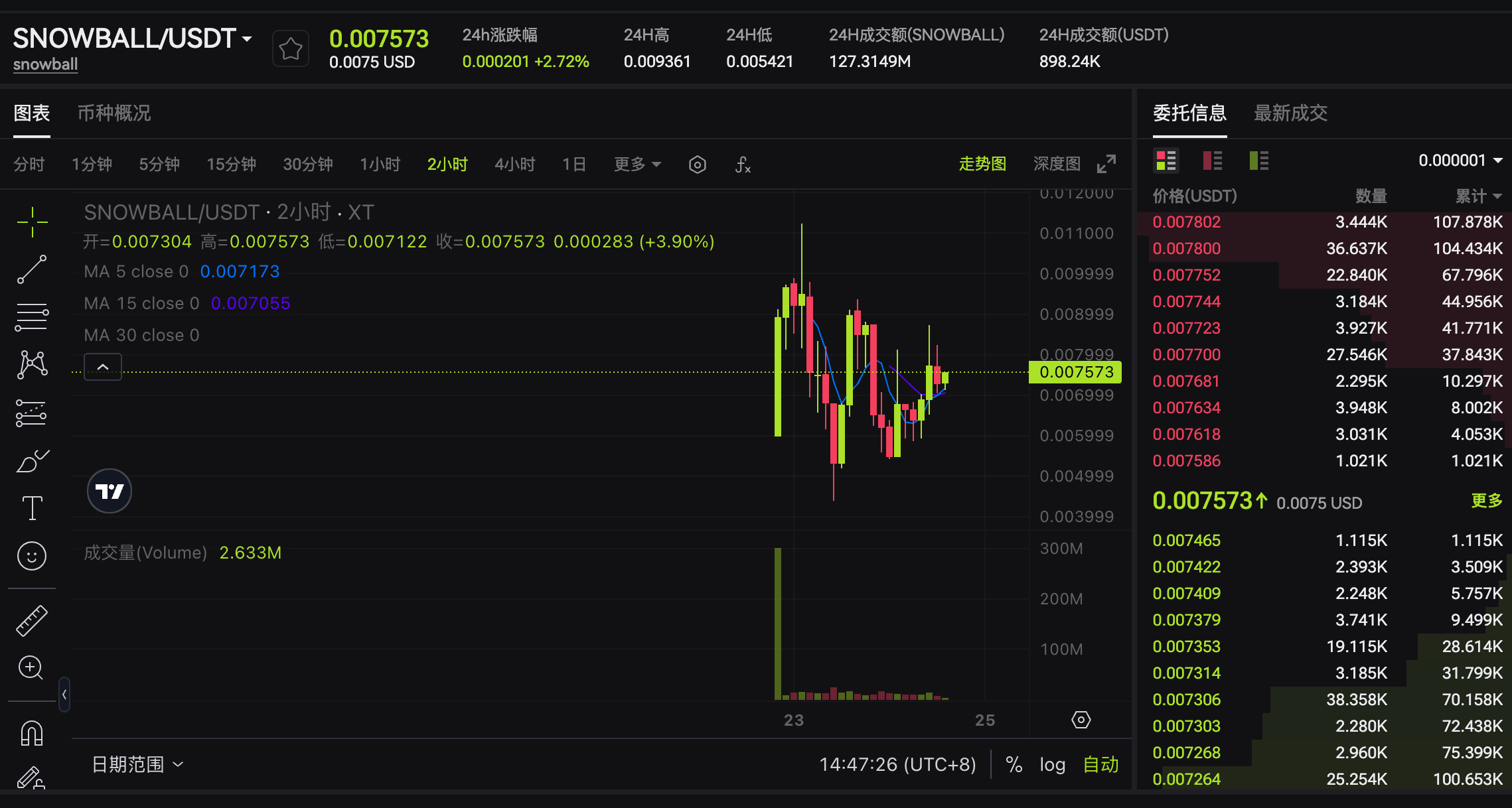
Task: Open the 最新成交 tab
Action: 1290,113
